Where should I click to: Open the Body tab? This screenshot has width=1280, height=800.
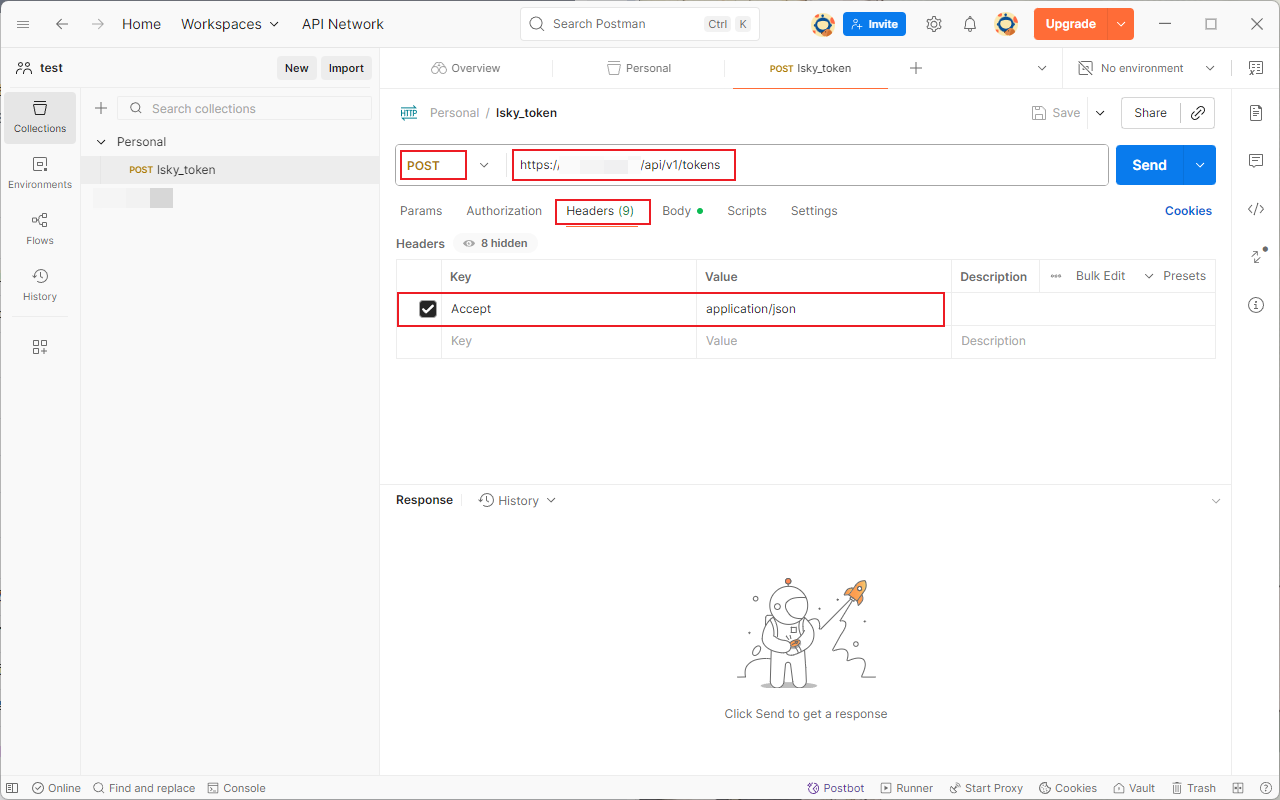pyautogui.click(x=683, y=211)
